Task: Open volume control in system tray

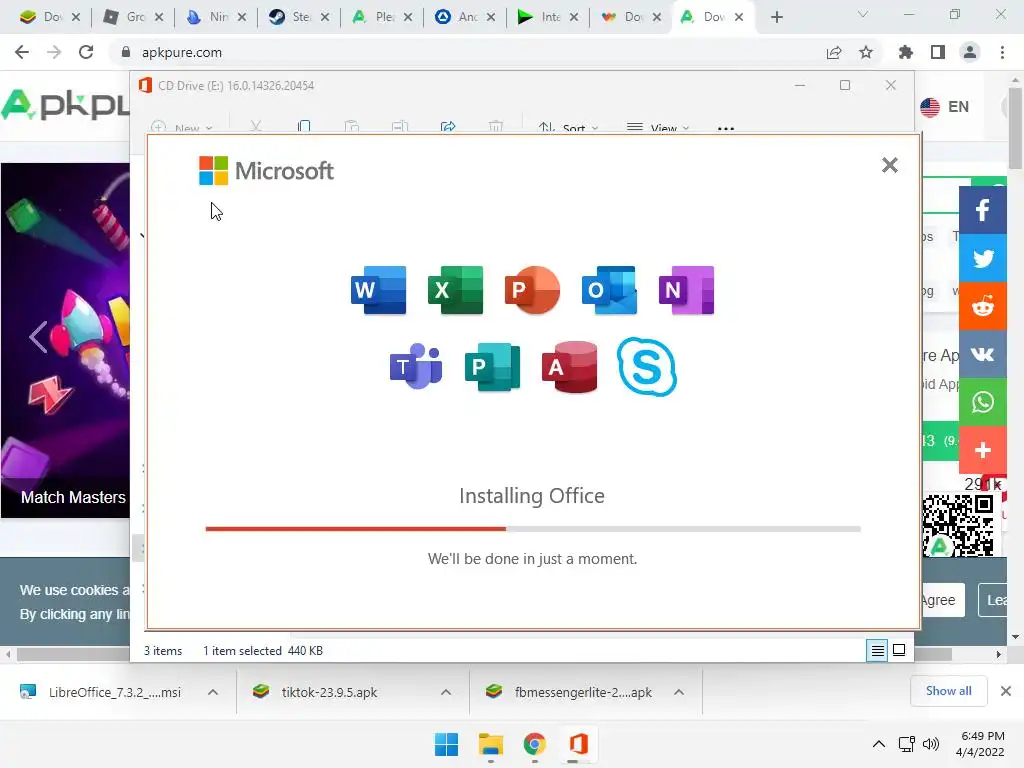Action: point(931,744)
